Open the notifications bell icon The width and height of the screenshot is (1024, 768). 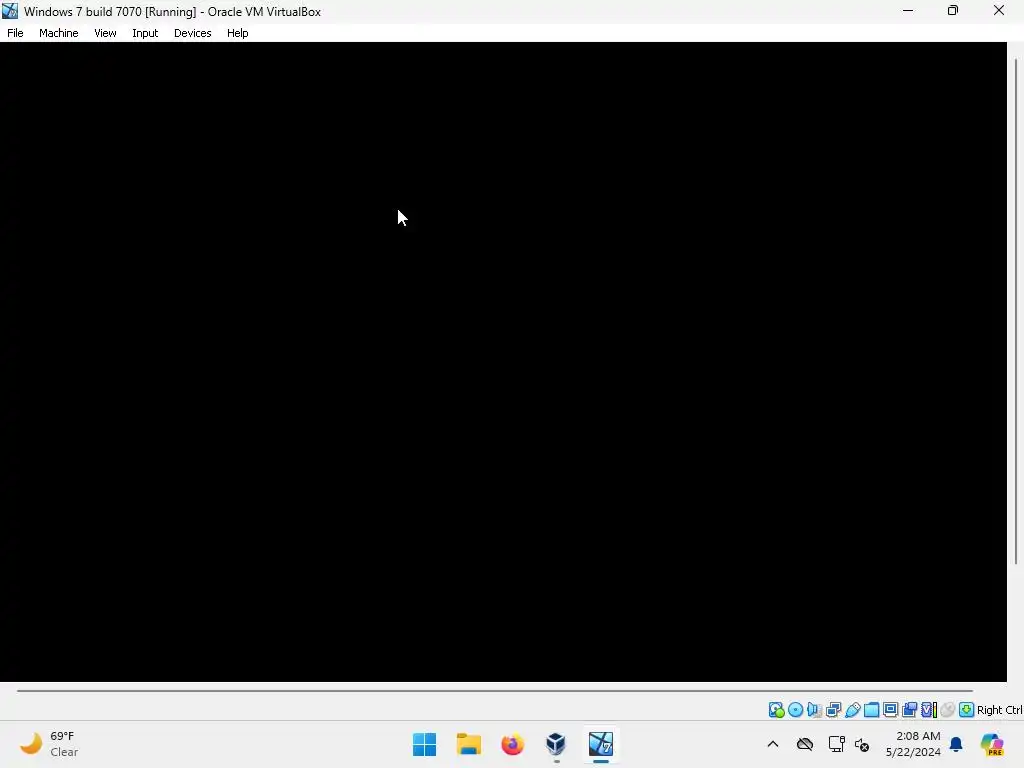point(956,744)
